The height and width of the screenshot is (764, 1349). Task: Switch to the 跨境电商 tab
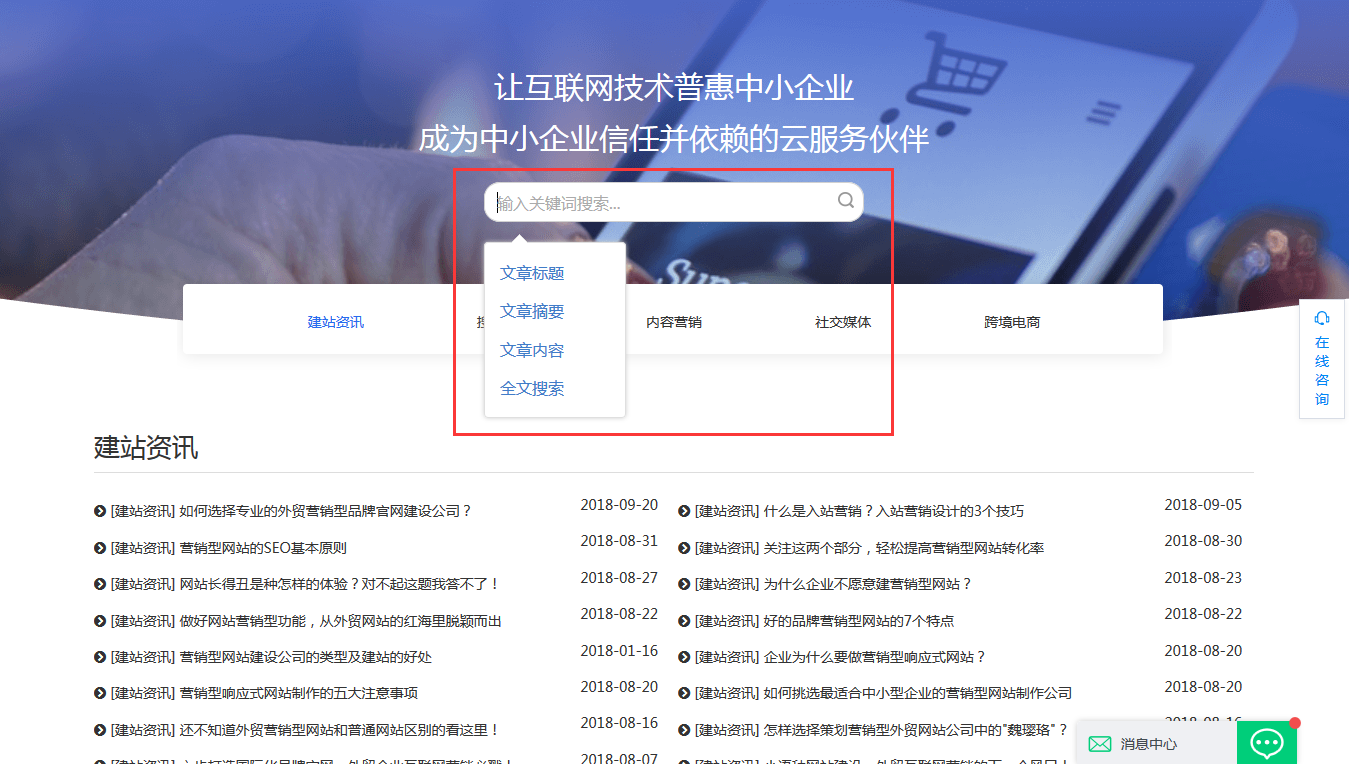pyautogui.click(x=1011, y=321)
